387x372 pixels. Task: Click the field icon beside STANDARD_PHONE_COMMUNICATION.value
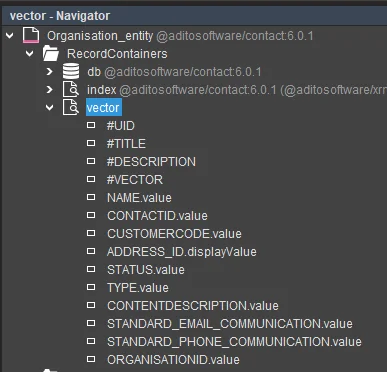pos(91,341)
